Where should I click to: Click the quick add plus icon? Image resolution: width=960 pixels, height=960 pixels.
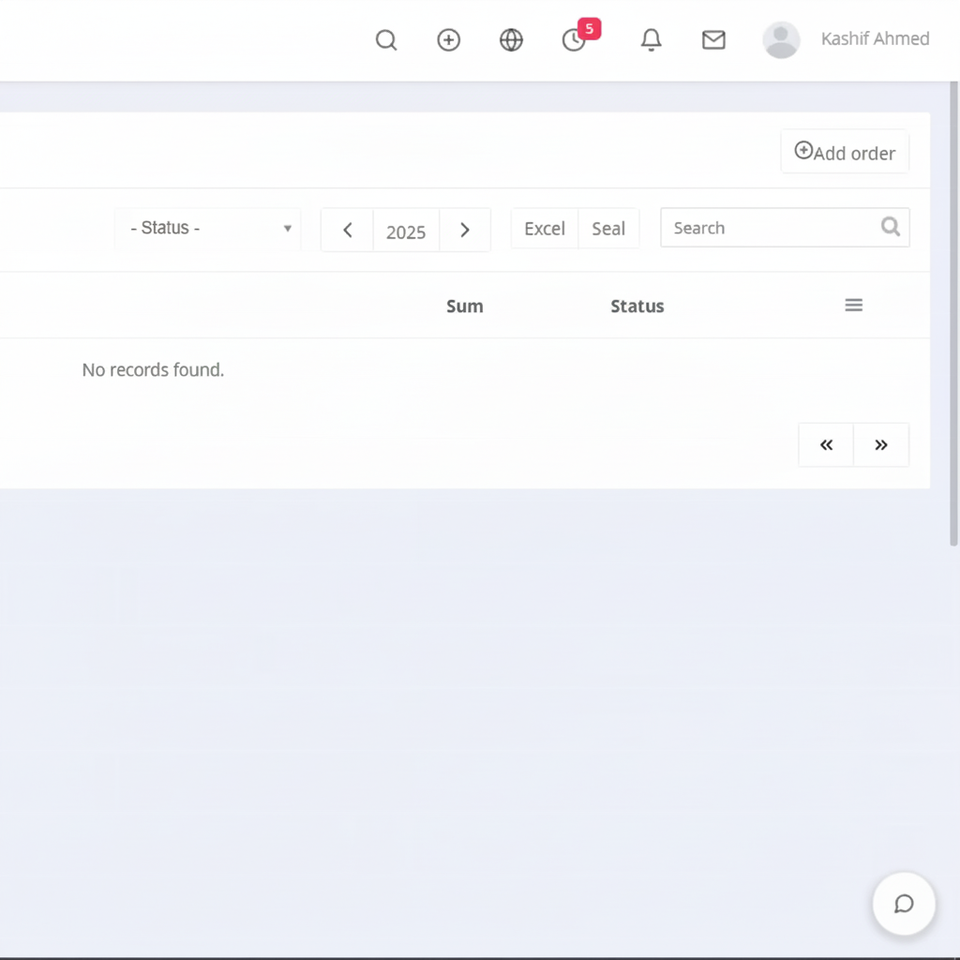(x=449, y=40)
